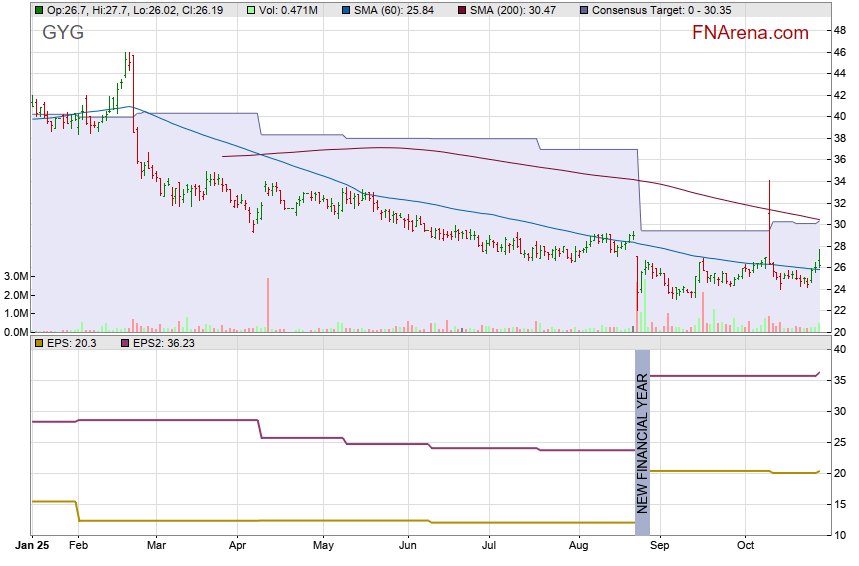Open the FNArena.com watermark link

coord(750,33)
